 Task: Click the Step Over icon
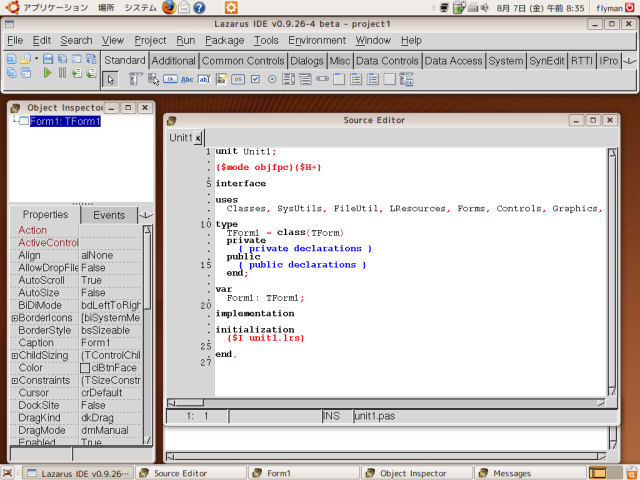(x=91, y=73)
